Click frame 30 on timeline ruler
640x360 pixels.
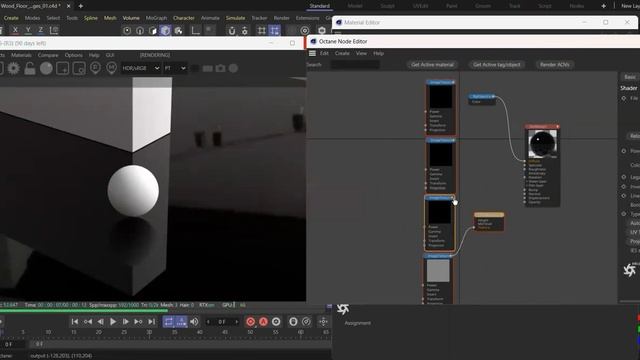point(149,333)
